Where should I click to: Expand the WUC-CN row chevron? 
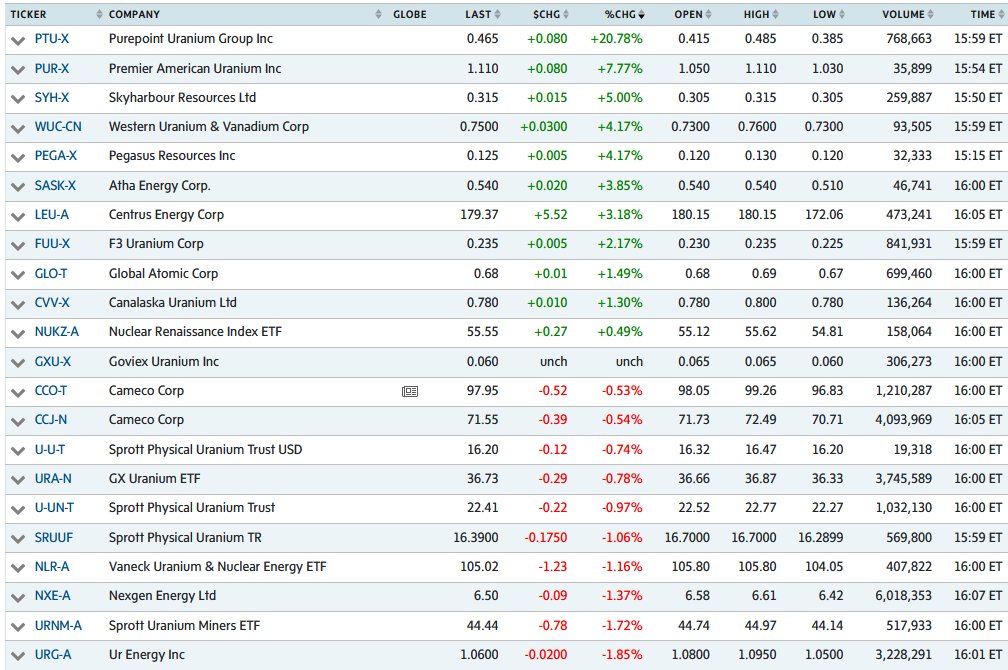click(x=17, y=128)
